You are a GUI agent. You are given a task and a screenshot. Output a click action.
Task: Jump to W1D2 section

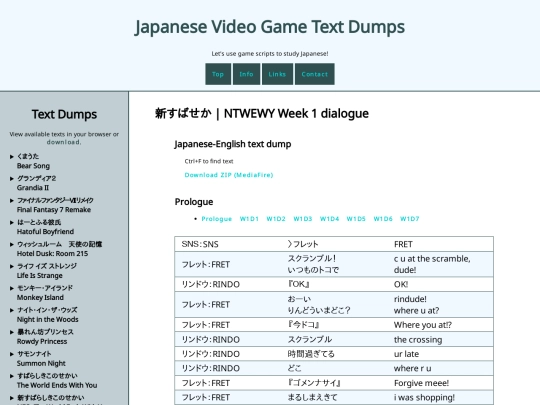pos(276,219)
